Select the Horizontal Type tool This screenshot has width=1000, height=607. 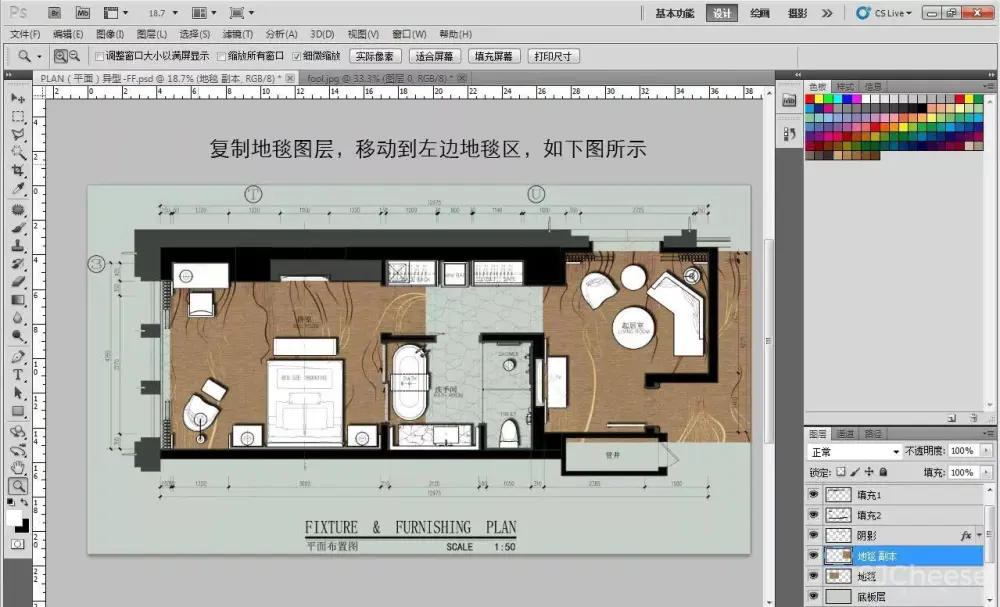(18, 375)
